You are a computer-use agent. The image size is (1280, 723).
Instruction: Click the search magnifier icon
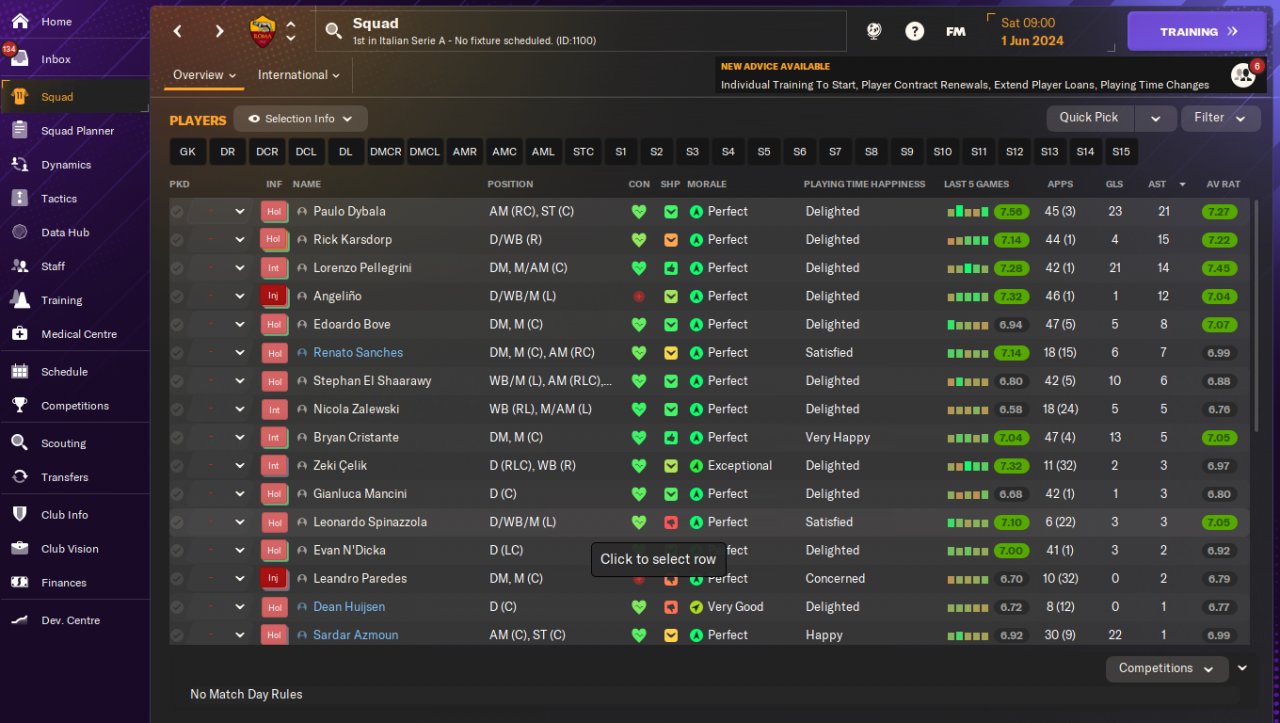click(334, 31)
